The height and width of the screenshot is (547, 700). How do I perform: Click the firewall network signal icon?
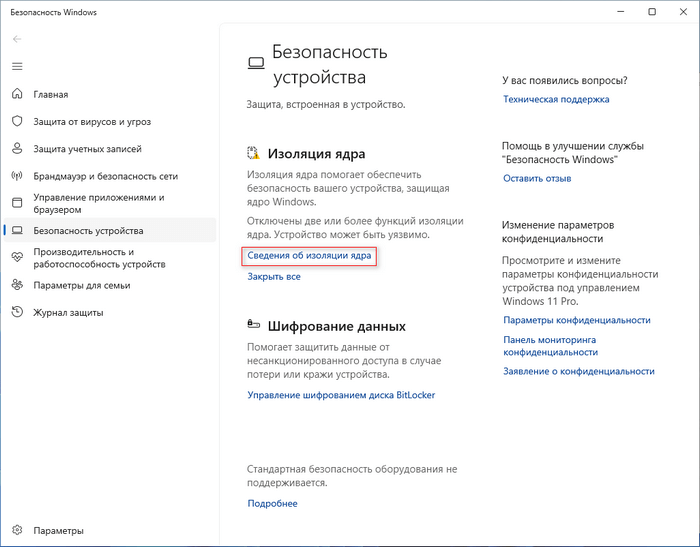point(16,176)
